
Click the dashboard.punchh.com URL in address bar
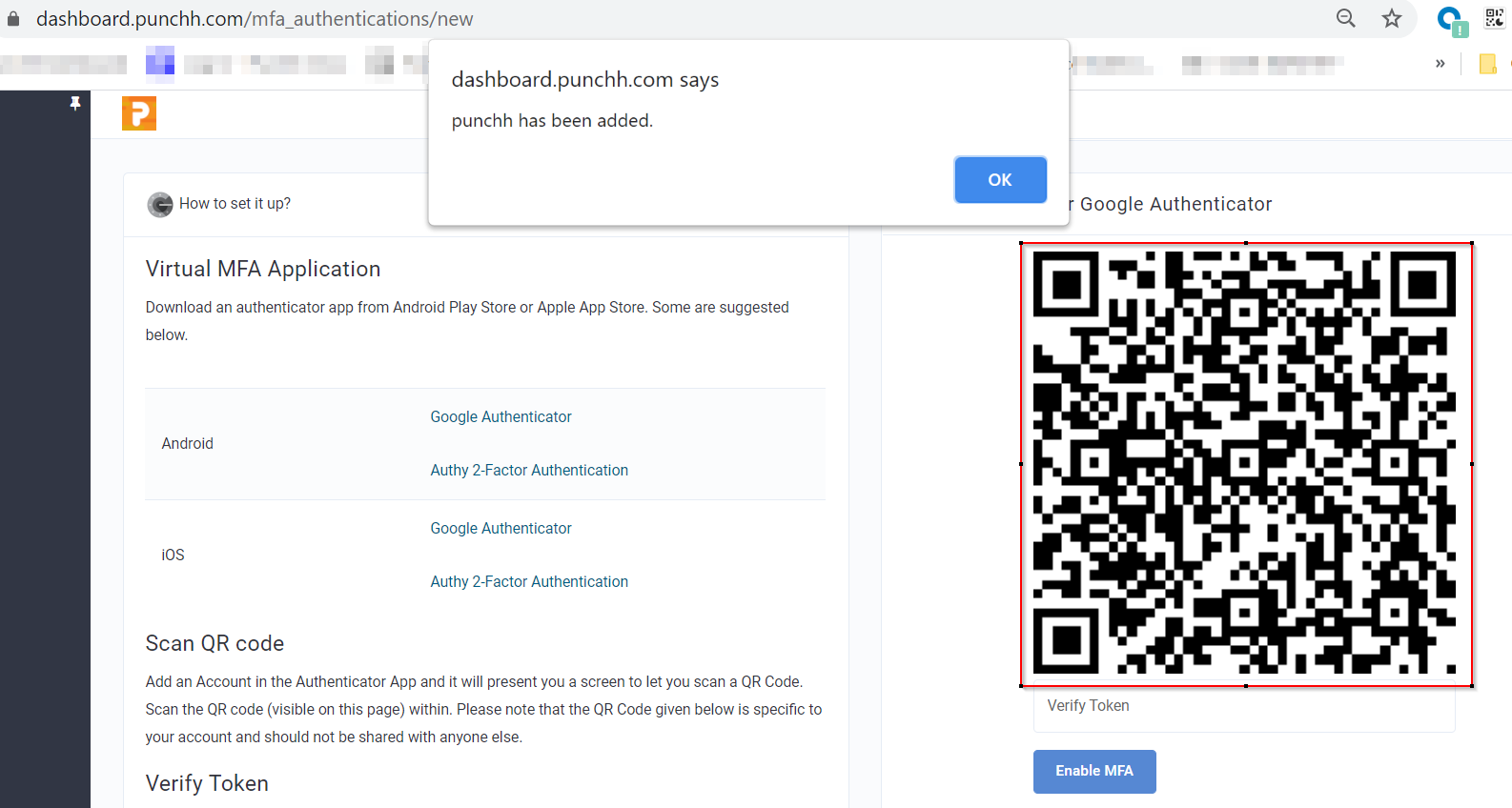(255, 19)
